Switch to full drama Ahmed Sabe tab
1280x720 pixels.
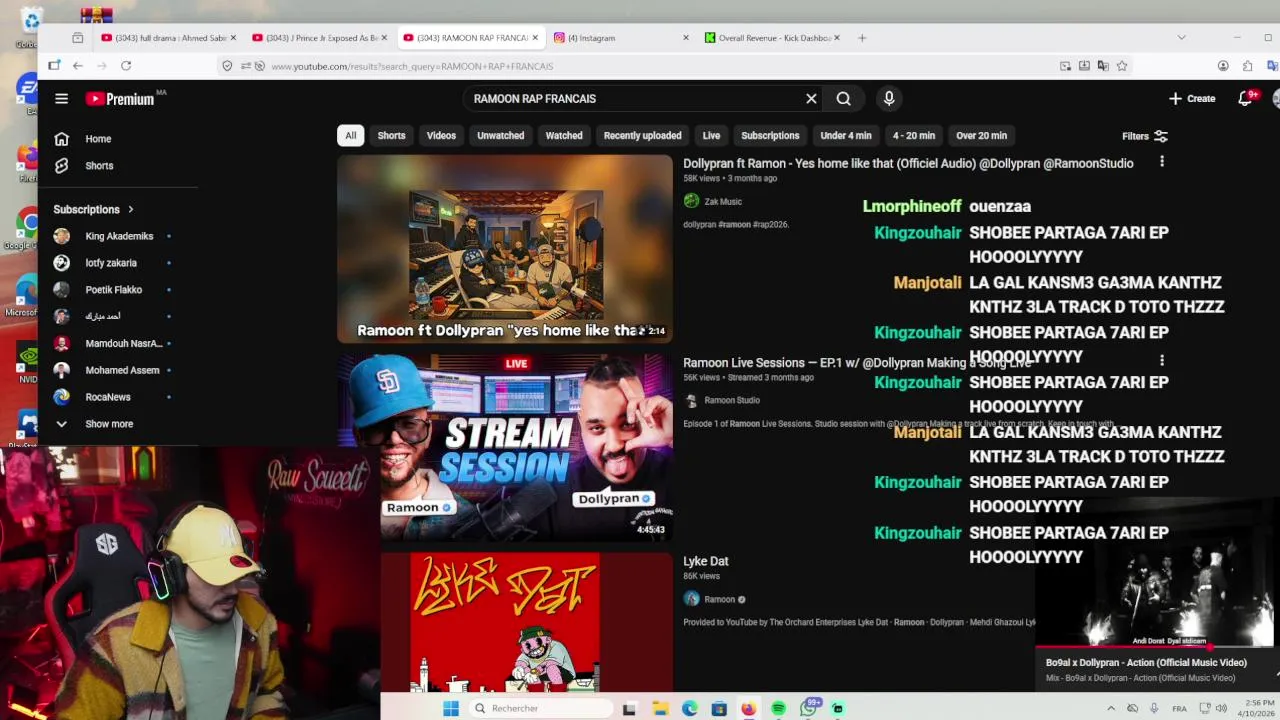click(x=168, y=38)
